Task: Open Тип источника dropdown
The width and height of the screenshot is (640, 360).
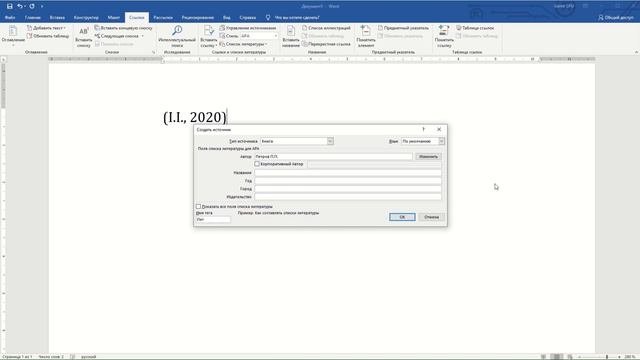Action: (x=330, y=141)
